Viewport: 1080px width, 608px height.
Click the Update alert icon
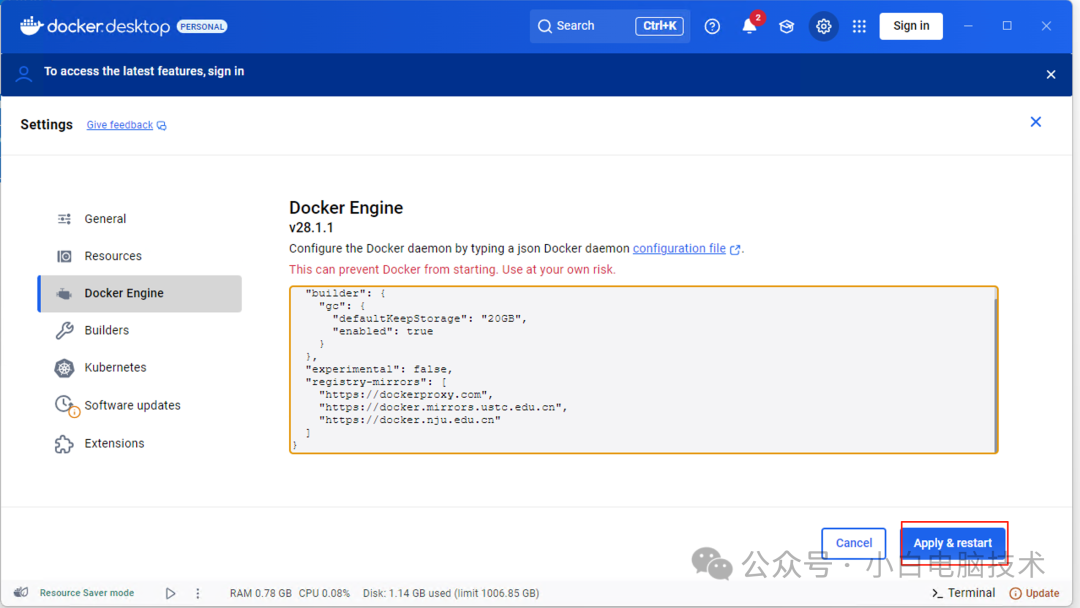click(1015, 593)
